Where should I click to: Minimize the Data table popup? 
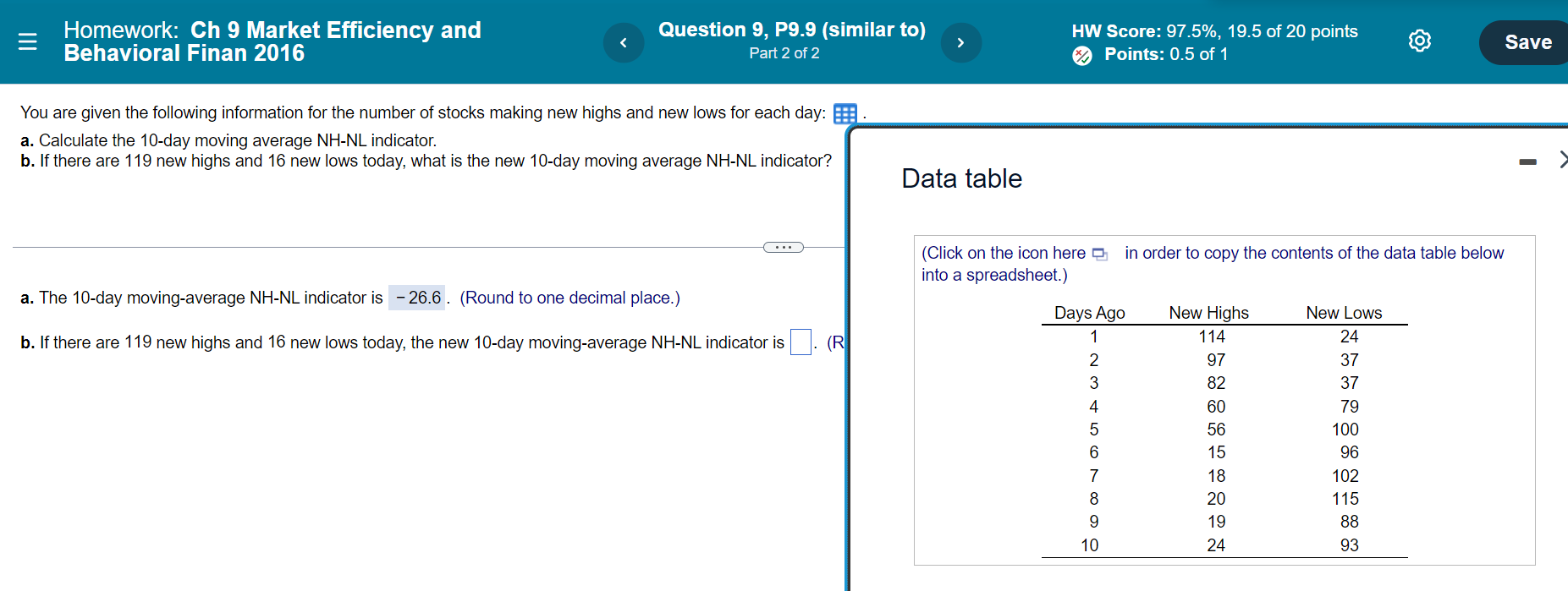[1527, 161]
